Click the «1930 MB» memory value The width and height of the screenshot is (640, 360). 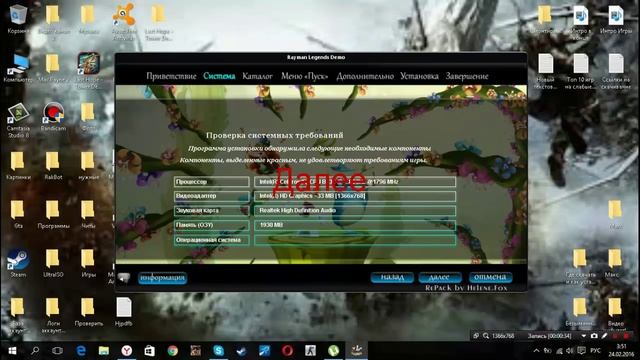355,225
